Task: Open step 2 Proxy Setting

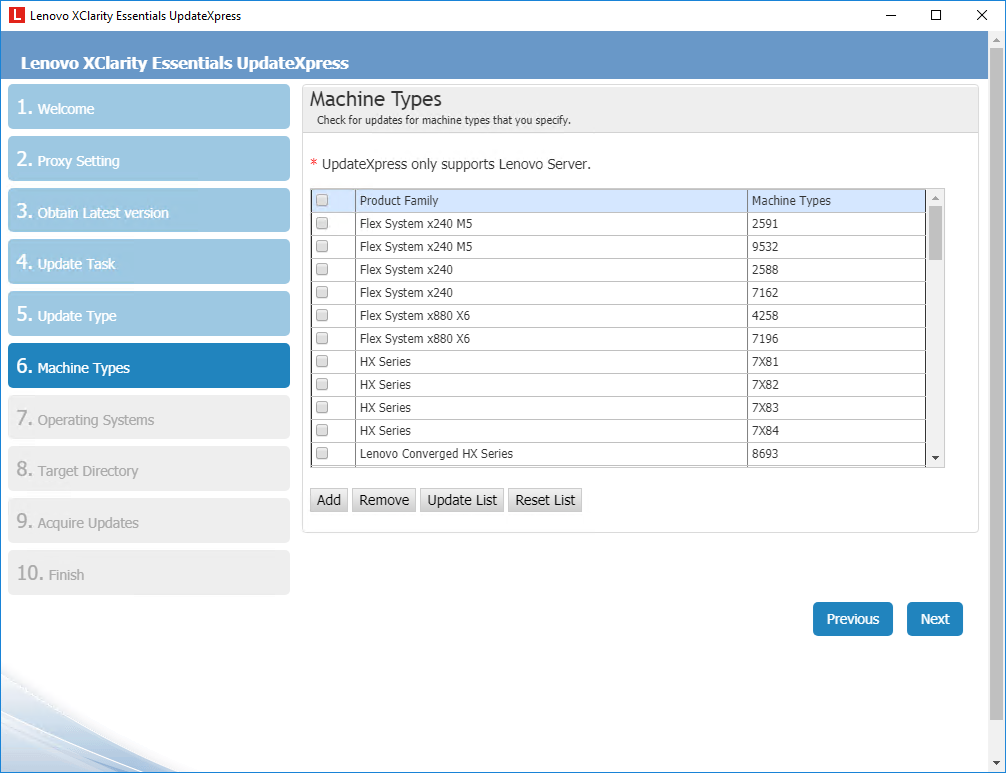Action: click(149, 158)
